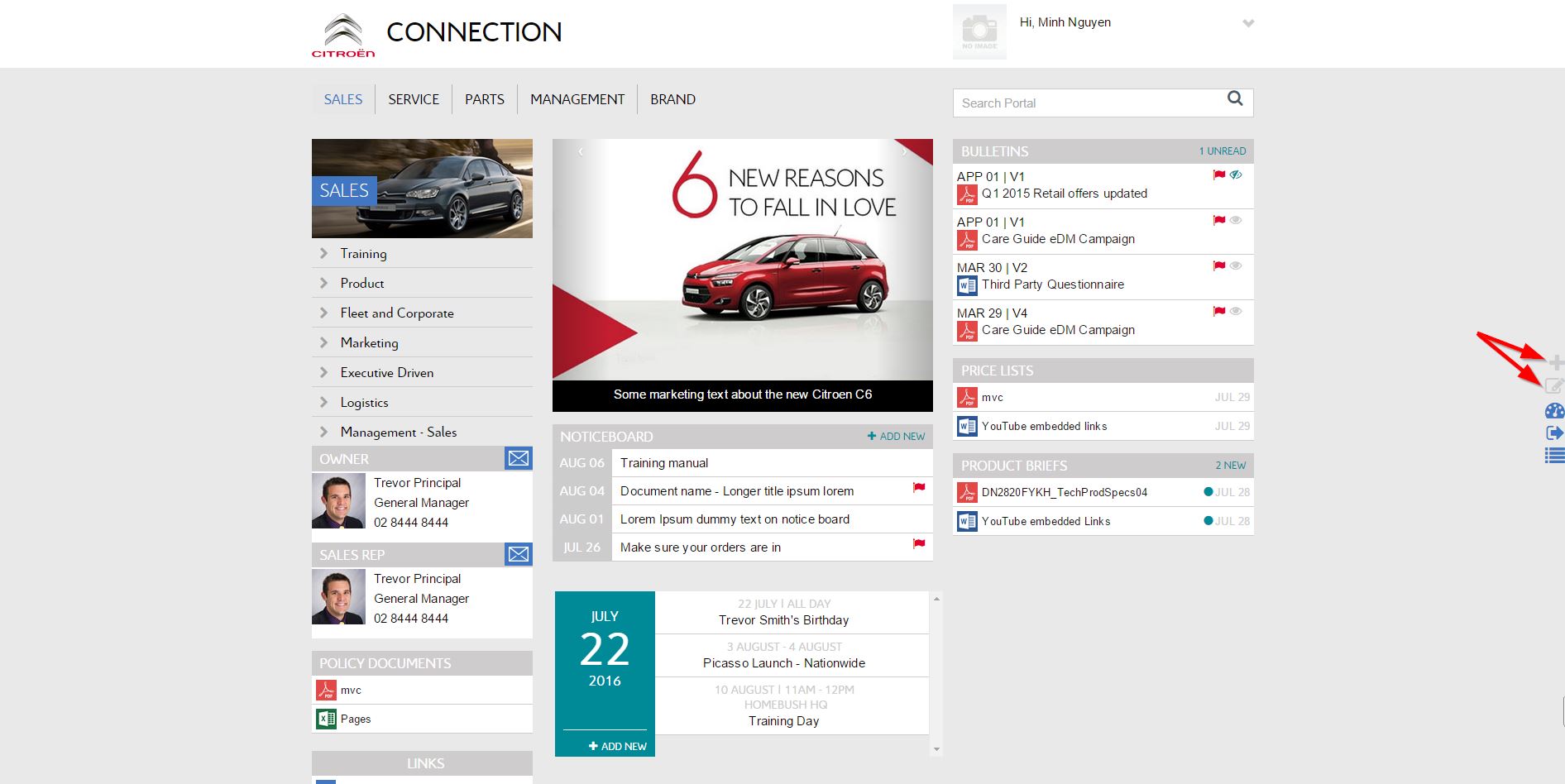Click ADD NEW on the Noticeboard

point(897,436)
